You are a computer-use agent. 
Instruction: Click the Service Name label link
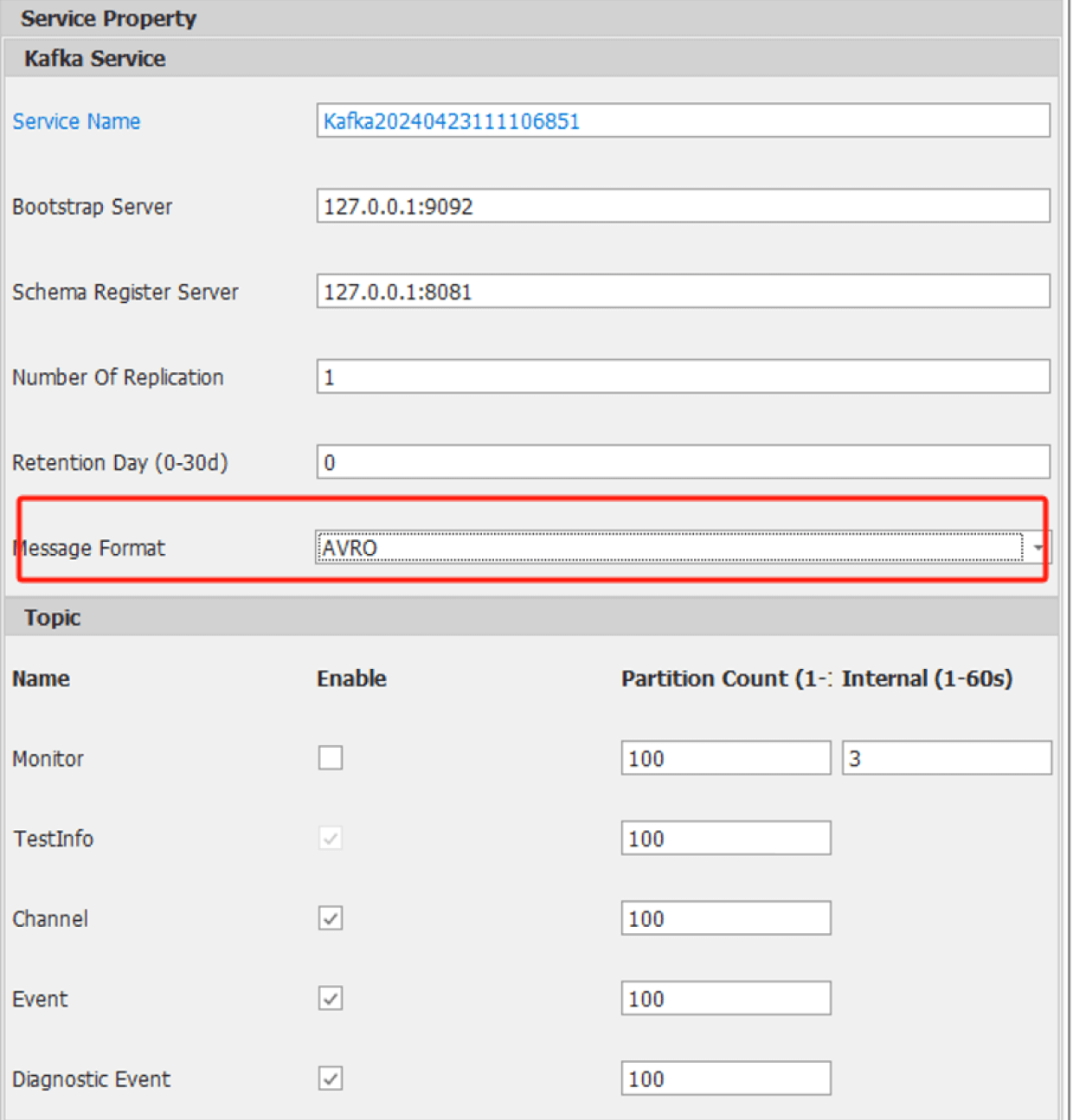[x=76, y=121]
